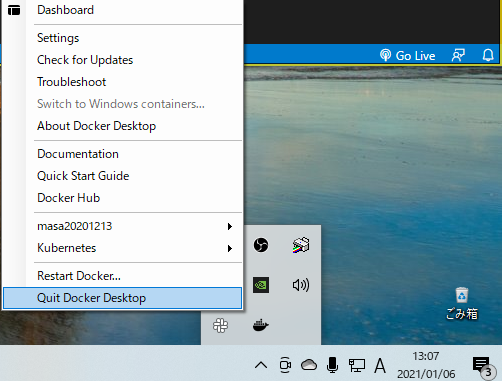Screen dimensions: 502x381
Task: Open About Docker Desktop
Action: coord(122,126)
